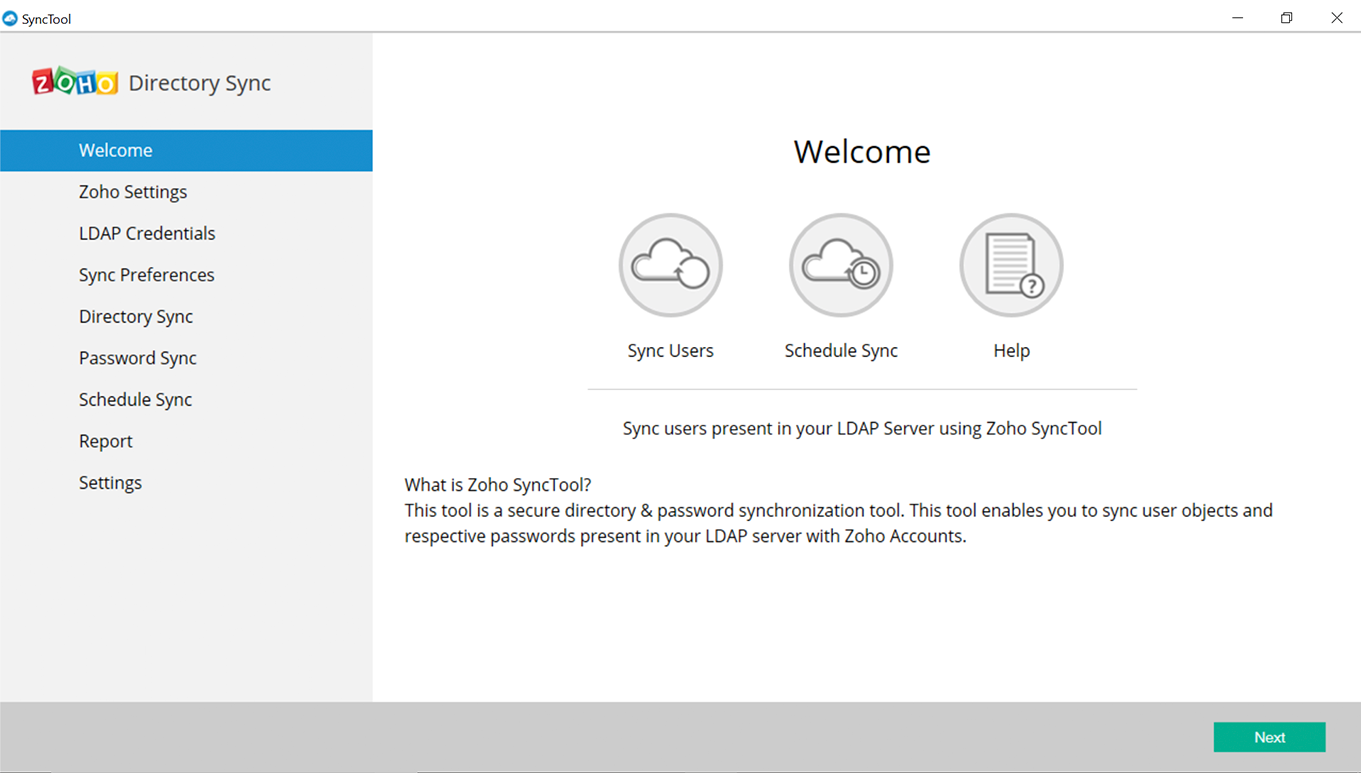1361x773 pixels.
Task: Click the green Next button
Action: [x=1269, y=737]
